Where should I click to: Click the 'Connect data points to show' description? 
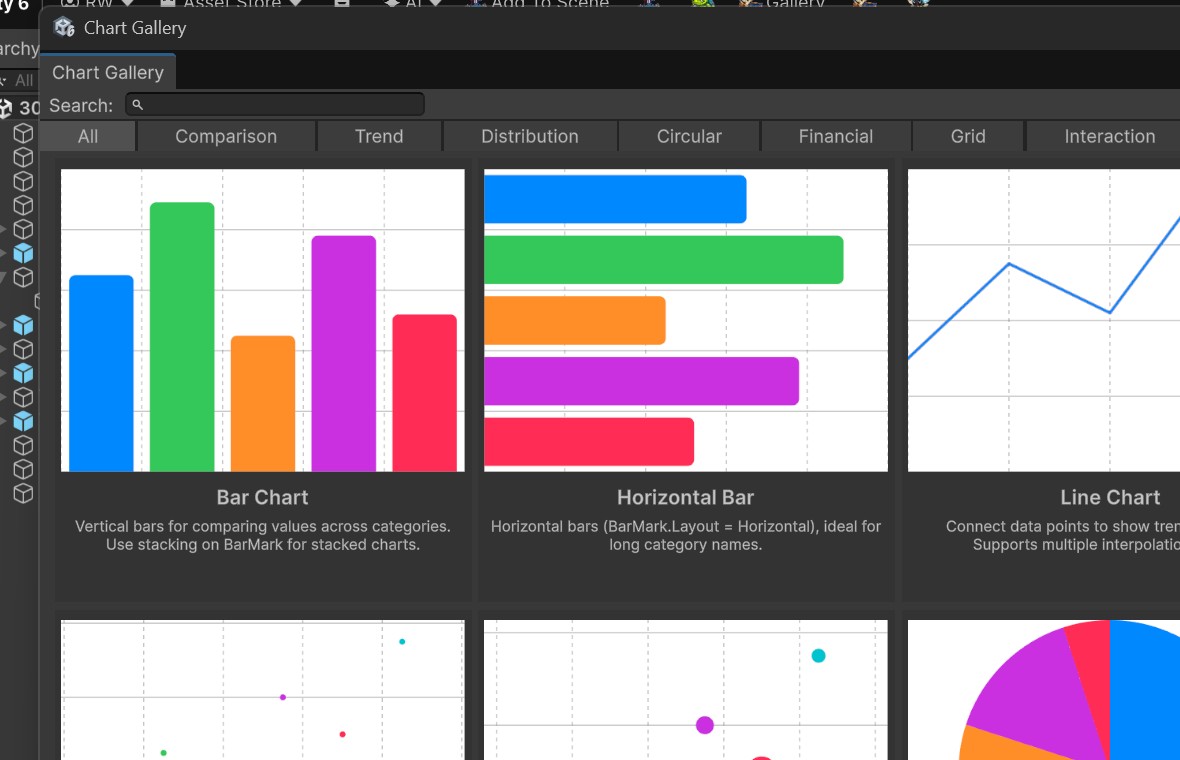pos(1063,536)
